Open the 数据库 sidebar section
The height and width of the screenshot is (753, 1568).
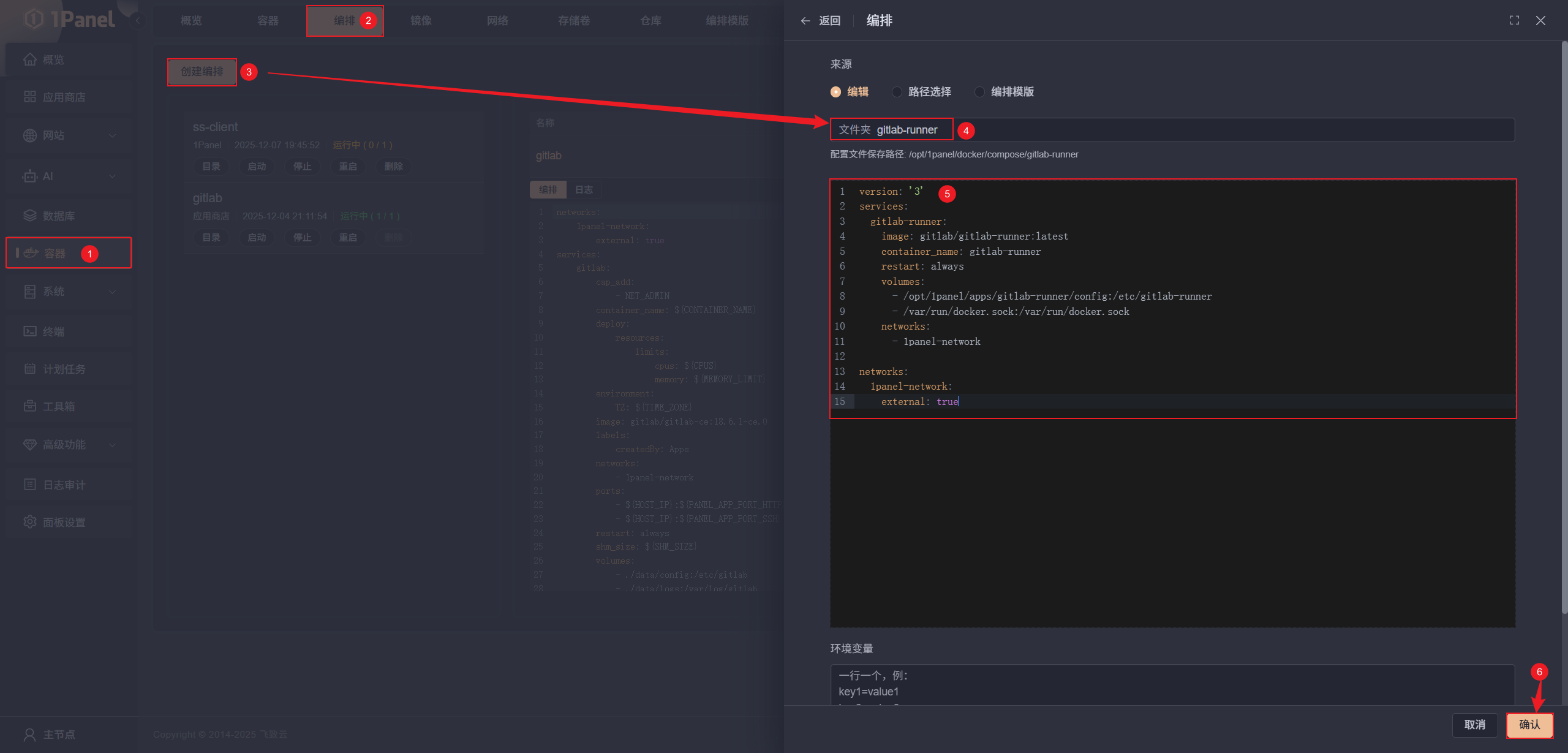pyautogui.click(x=59, y=216)
